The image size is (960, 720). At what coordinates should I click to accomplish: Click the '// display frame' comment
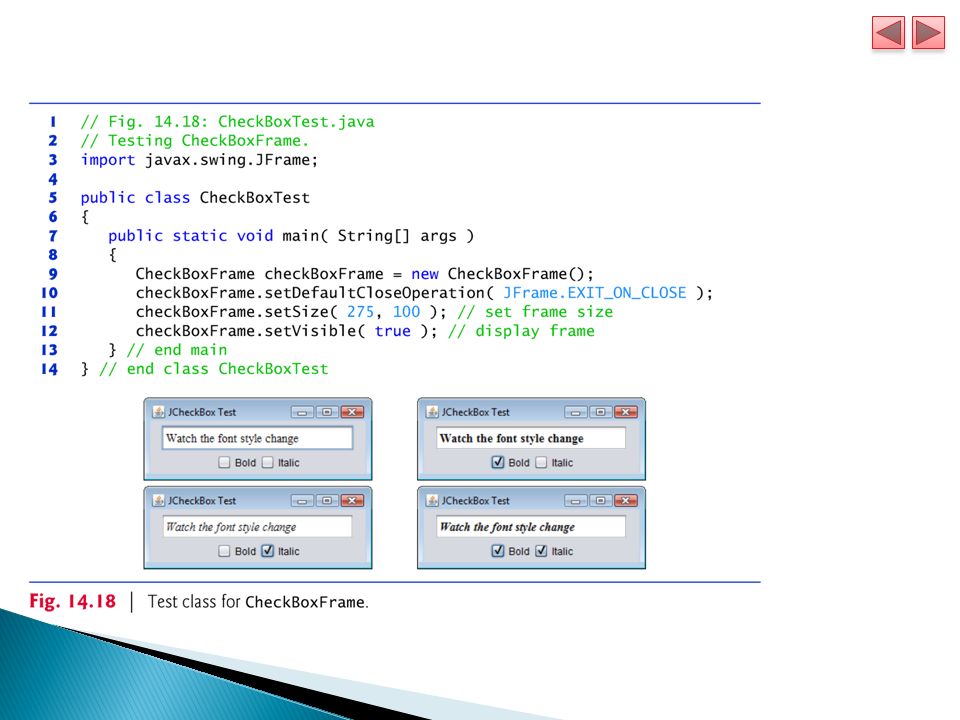(x=521, y=331)
